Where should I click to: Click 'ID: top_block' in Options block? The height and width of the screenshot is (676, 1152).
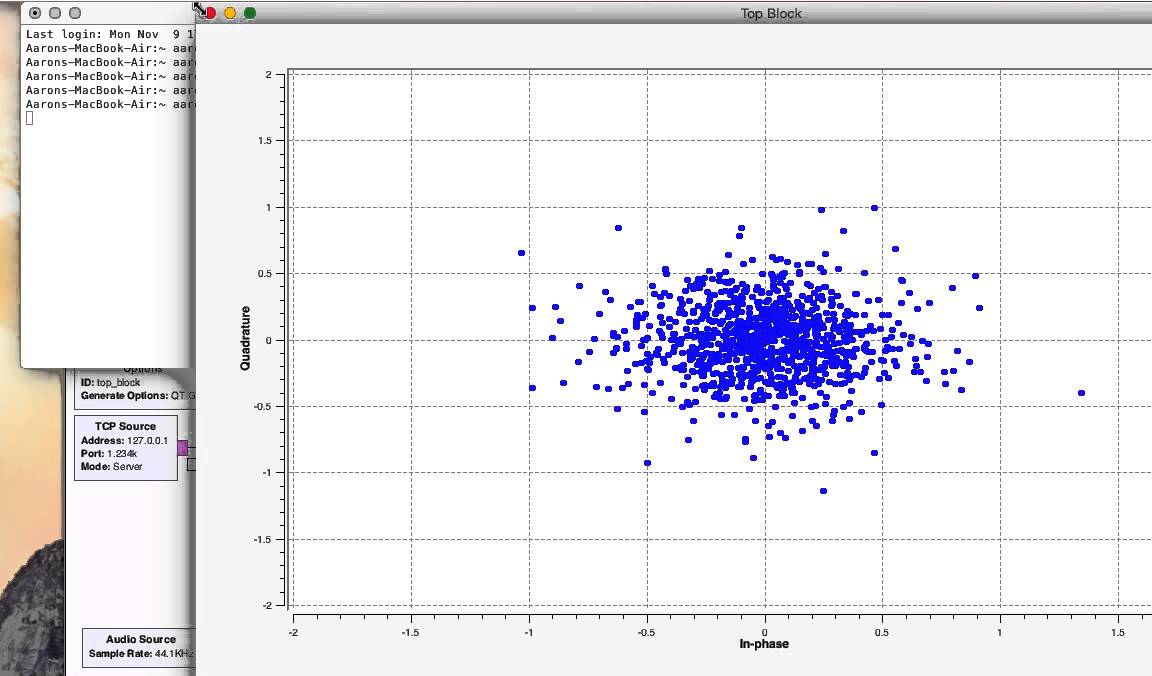(x=110, y=383)
